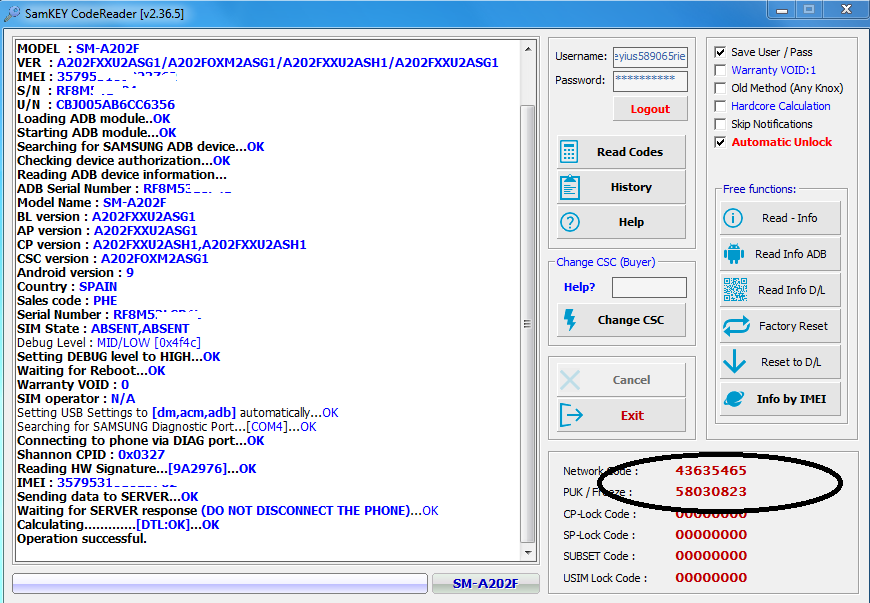Disable the Automatic Unlock checkbox

tap(720, 142)
